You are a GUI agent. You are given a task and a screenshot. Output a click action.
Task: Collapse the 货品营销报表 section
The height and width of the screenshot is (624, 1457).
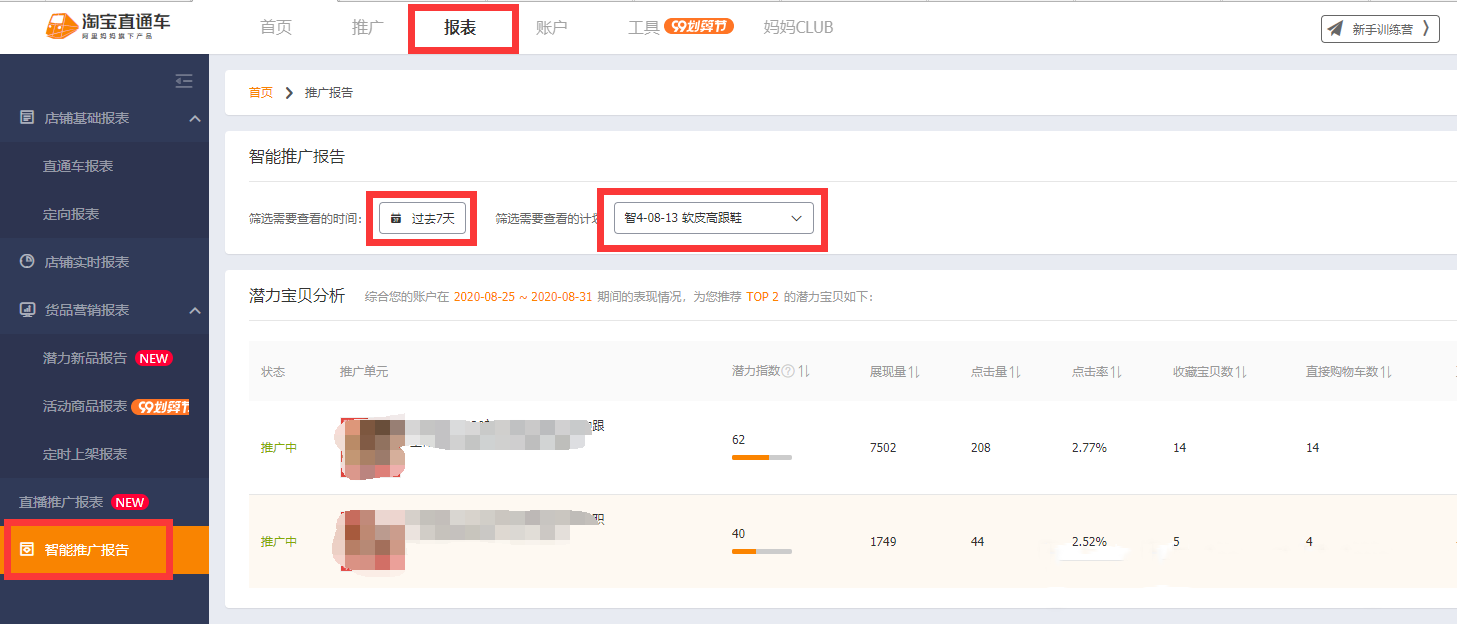pyautogui.click(x=196, y=309)
